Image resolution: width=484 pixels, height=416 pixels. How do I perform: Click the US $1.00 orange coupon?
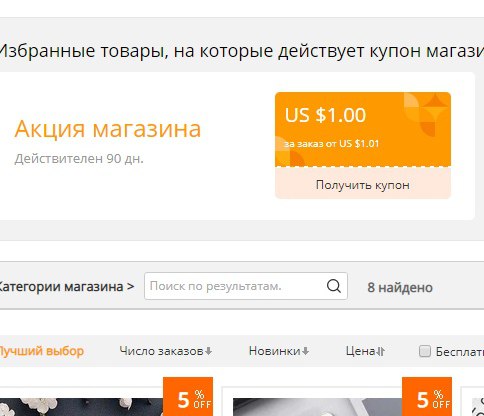pos(363,129)
